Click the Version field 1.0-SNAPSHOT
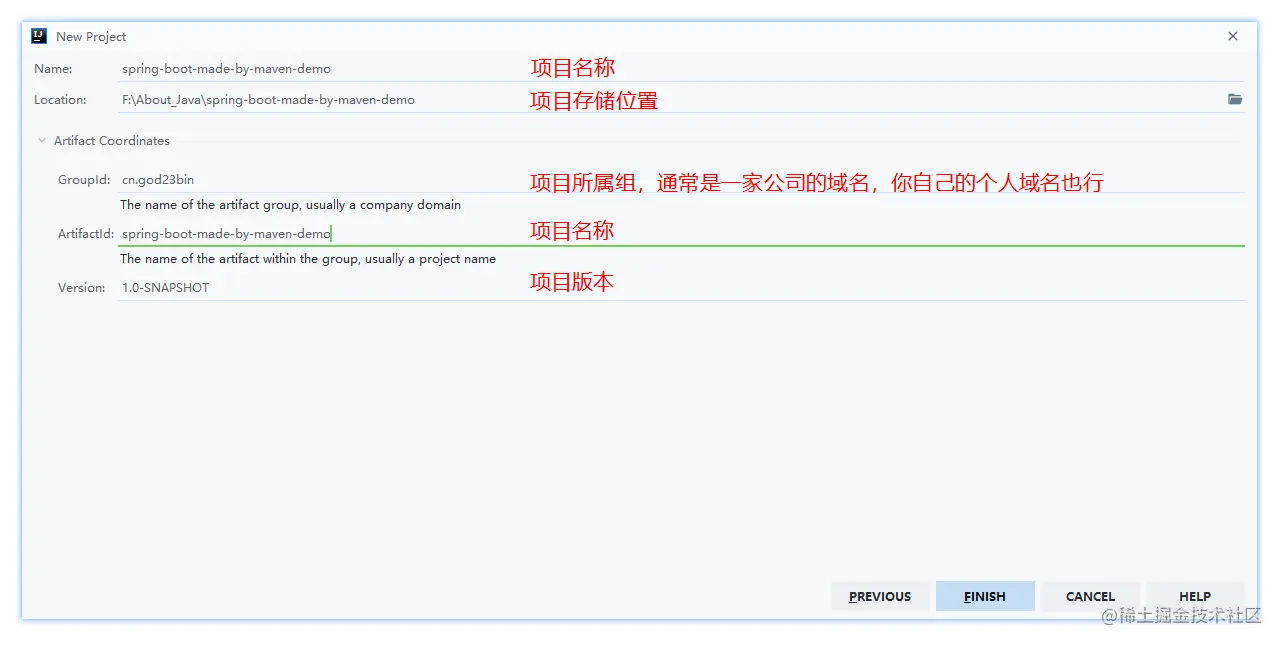This screenshot has width=1281, height=645. click(680, 288)
